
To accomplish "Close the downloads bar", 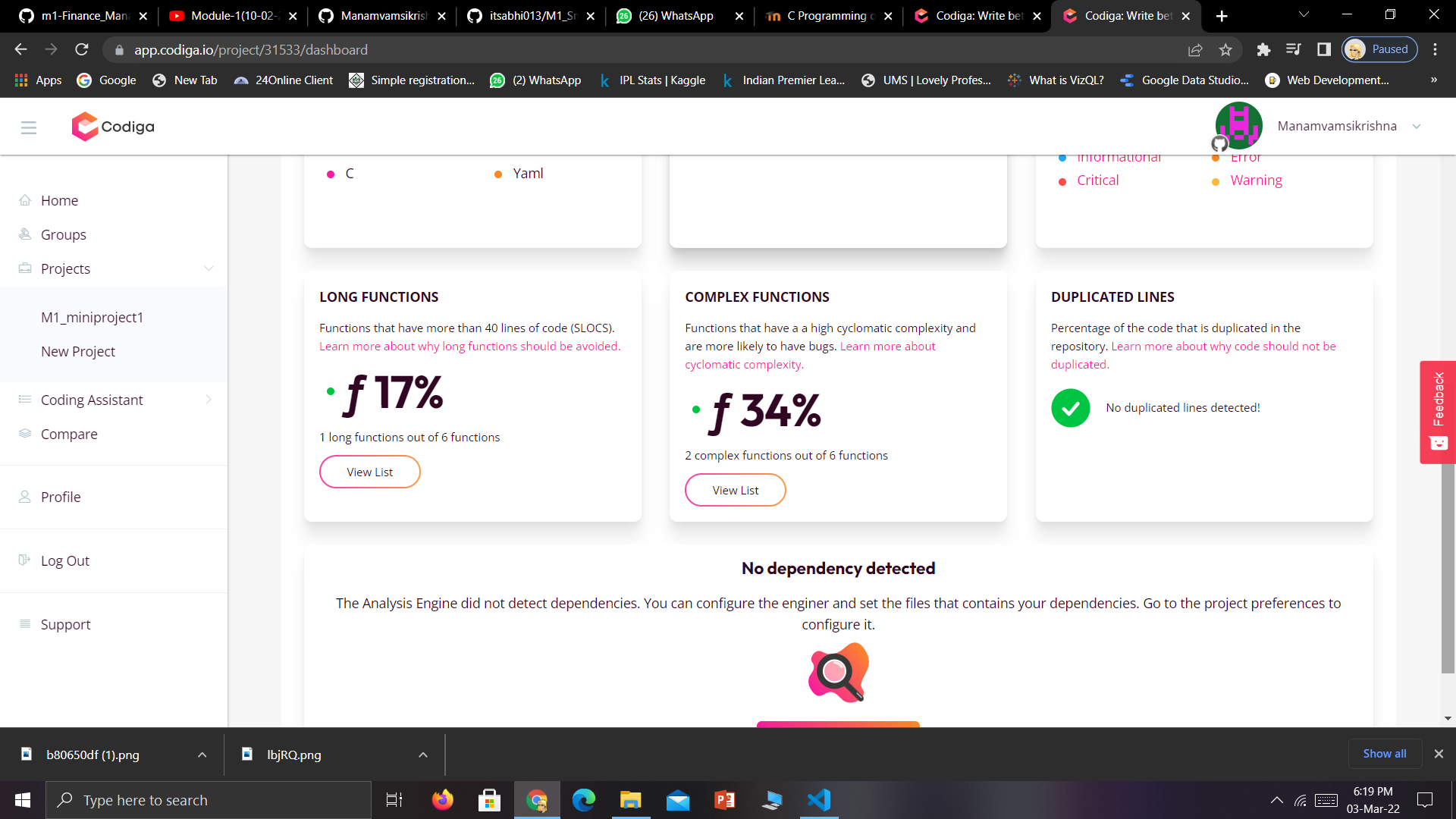I will tap(1439, 754).
